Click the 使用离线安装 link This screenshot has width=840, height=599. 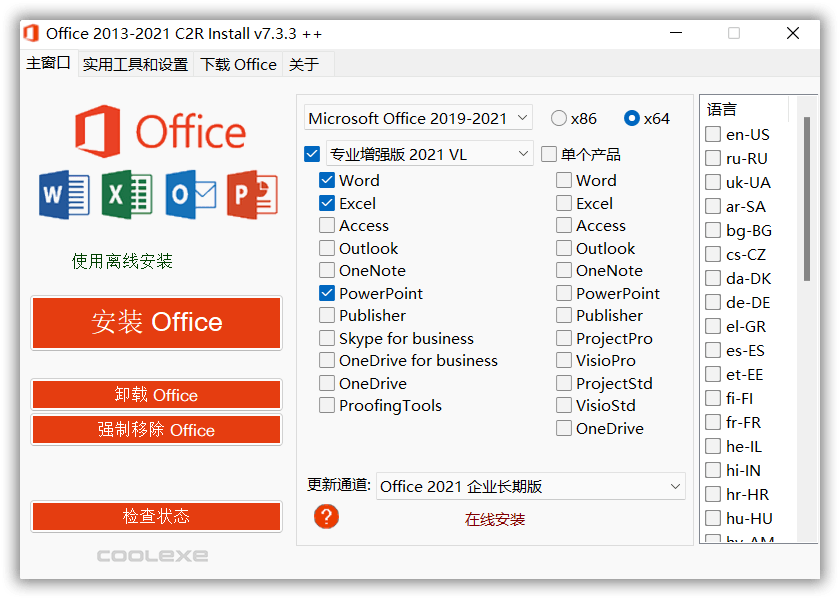122,261
